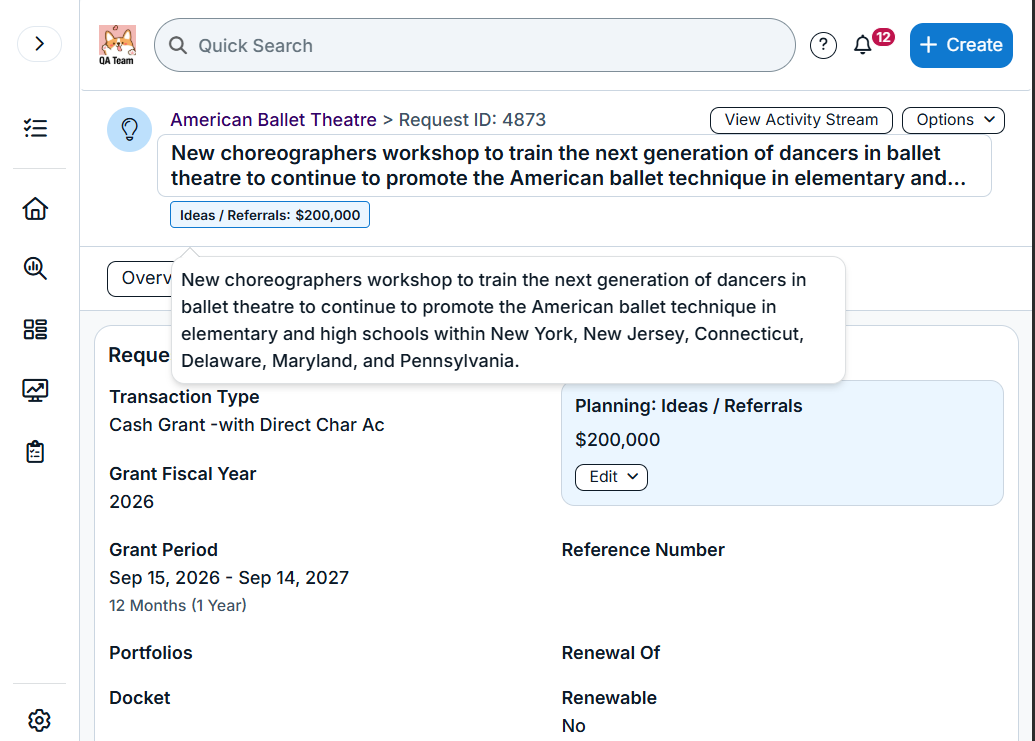1035x741 pixels.
Task: Open help with the question mark icon
Action: (x=823, y=45)
